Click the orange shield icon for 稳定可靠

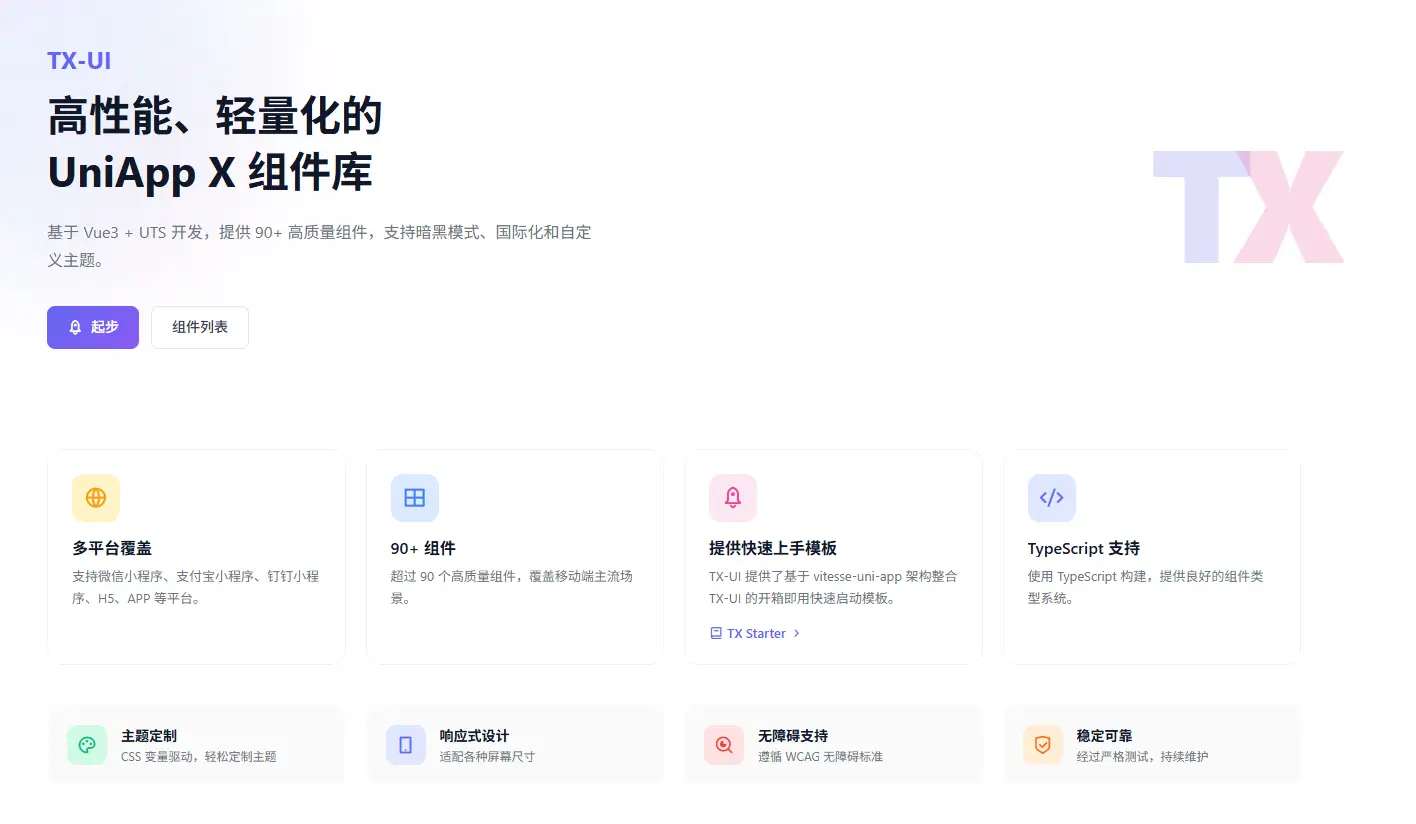[x=1043, y=745]
